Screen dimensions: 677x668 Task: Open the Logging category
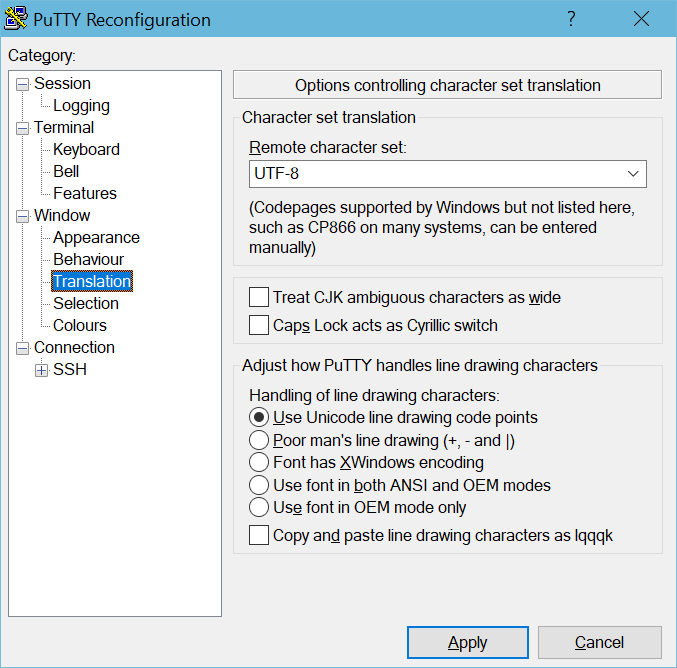click(x=81, y=105)
